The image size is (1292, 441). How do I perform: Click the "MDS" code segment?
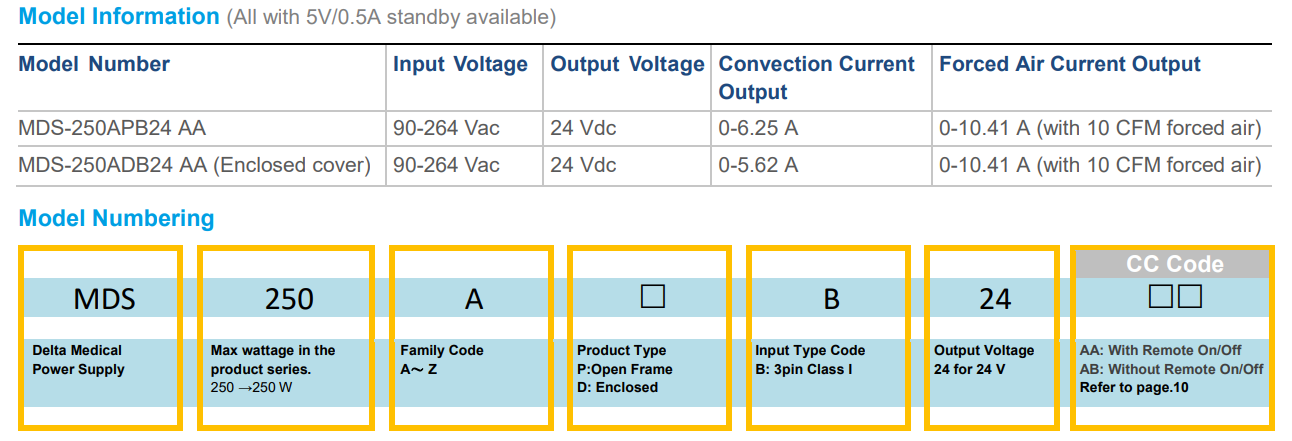click(104, 299)
